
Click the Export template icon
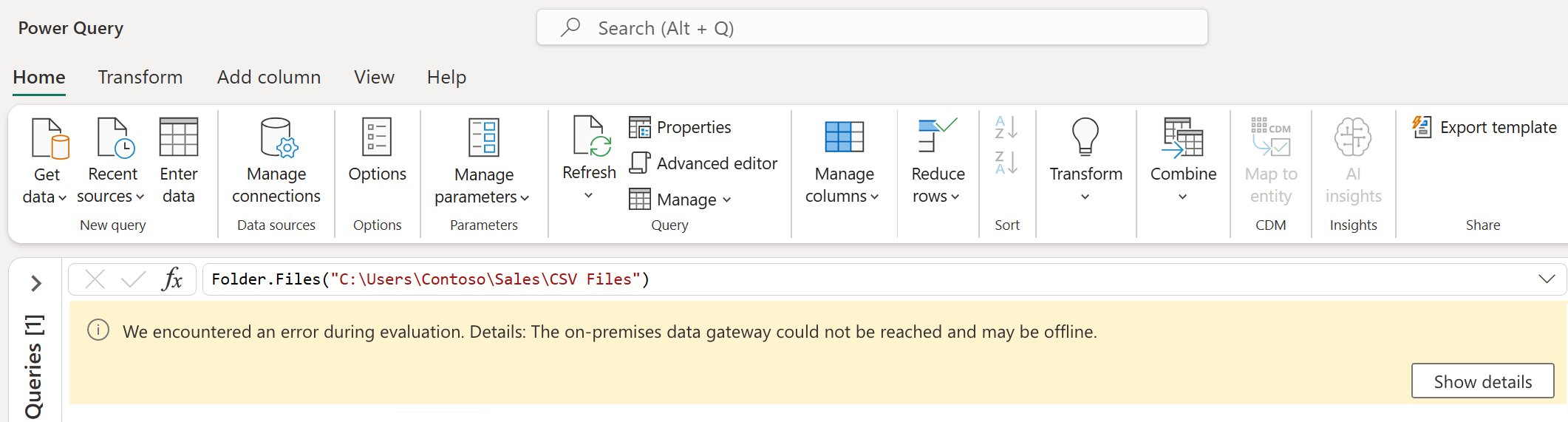[1422, 127]
